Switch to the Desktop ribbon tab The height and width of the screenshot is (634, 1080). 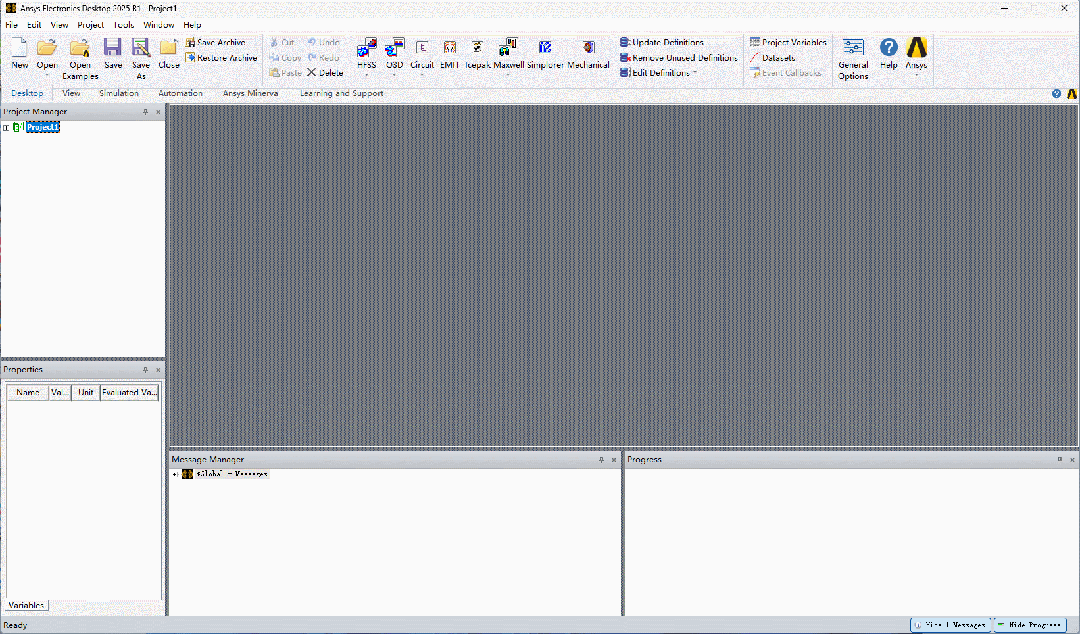pos(27,93)
